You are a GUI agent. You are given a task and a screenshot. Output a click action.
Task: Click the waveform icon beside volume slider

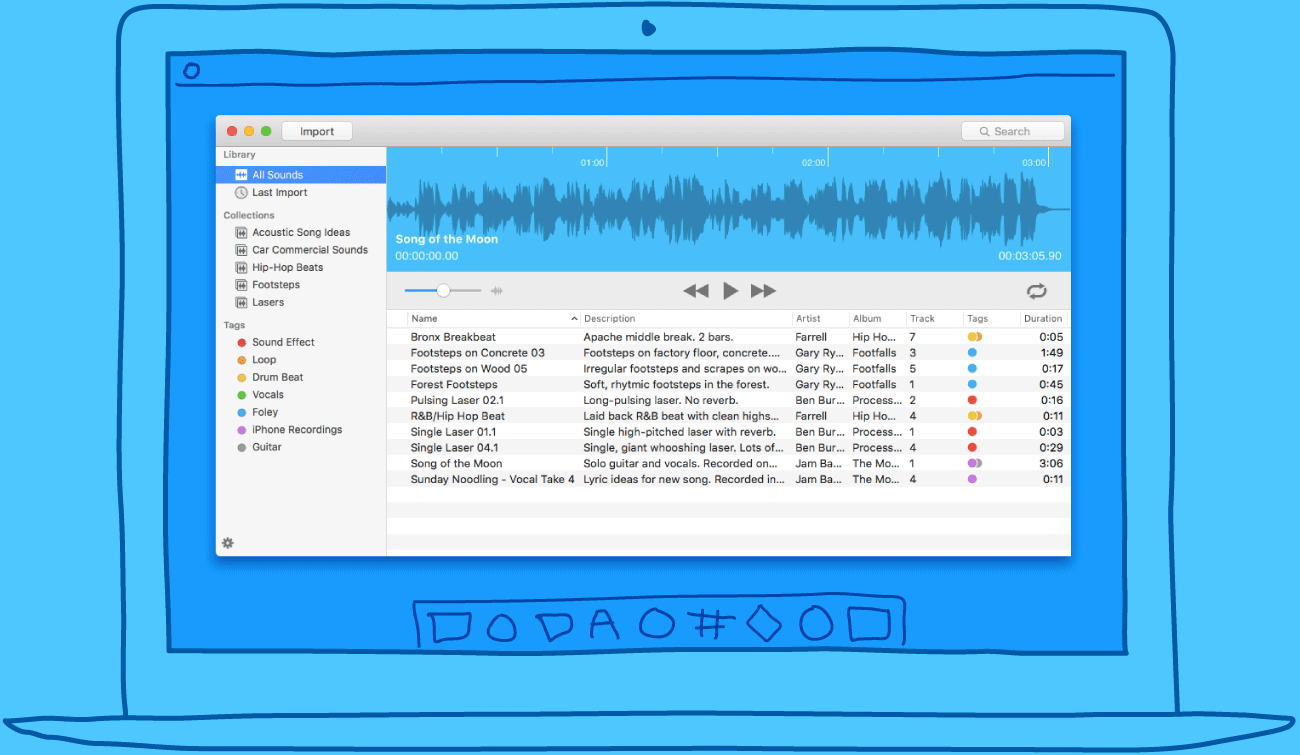point(496,291)
